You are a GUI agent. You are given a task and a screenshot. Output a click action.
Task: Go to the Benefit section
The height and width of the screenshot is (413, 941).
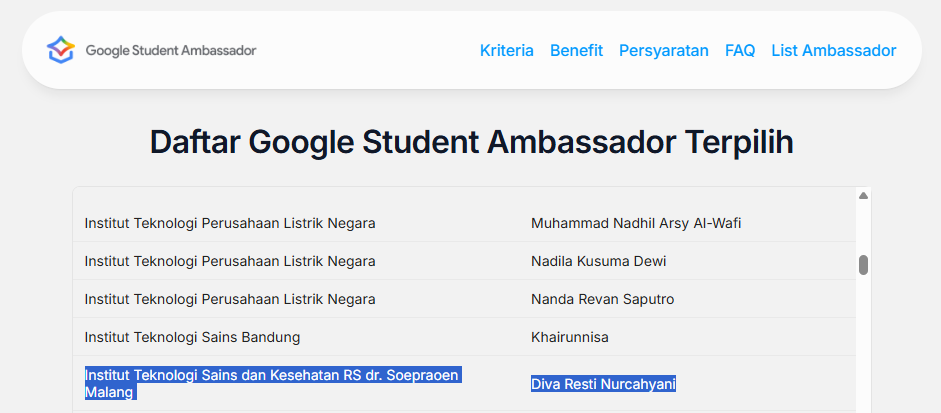point(576,50)
